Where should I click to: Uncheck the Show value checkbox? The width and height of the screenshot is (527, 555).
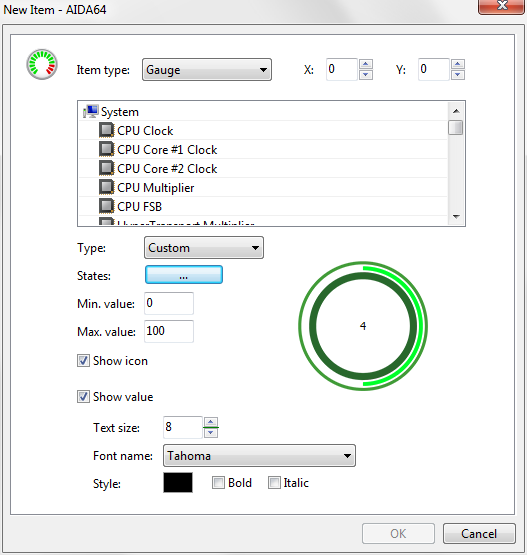pyautogui.click(x=83, y=396)
